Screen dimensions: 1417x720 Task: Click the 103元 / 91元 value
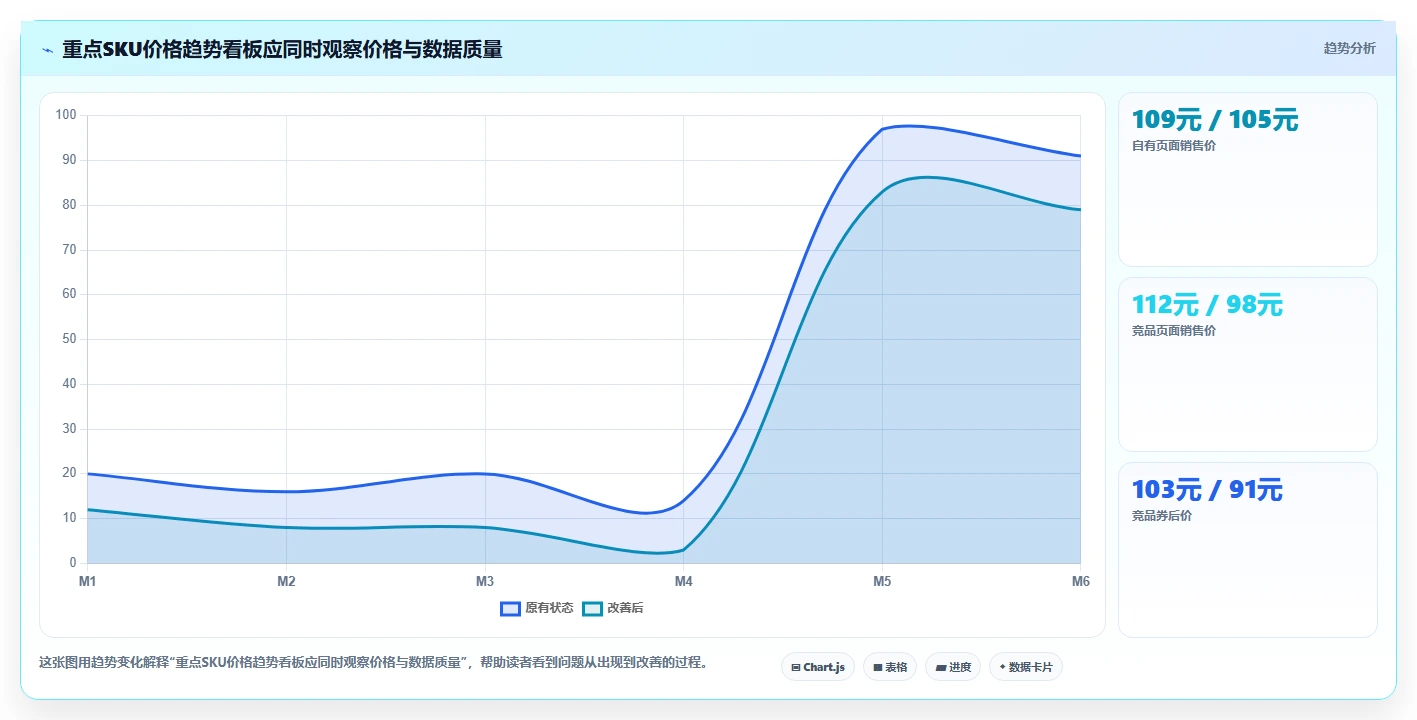pyautogui.click(x=1207, y=490)
